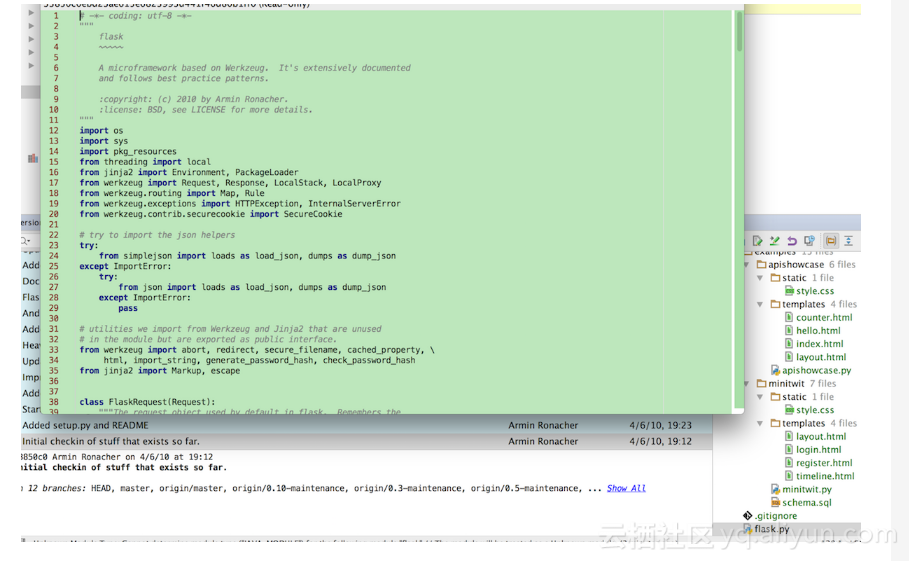Viewport: 909px width, 561px height.
Task: Select layout.html under minitwit templates
Action: pyautogui.click(x=821, y=436)
